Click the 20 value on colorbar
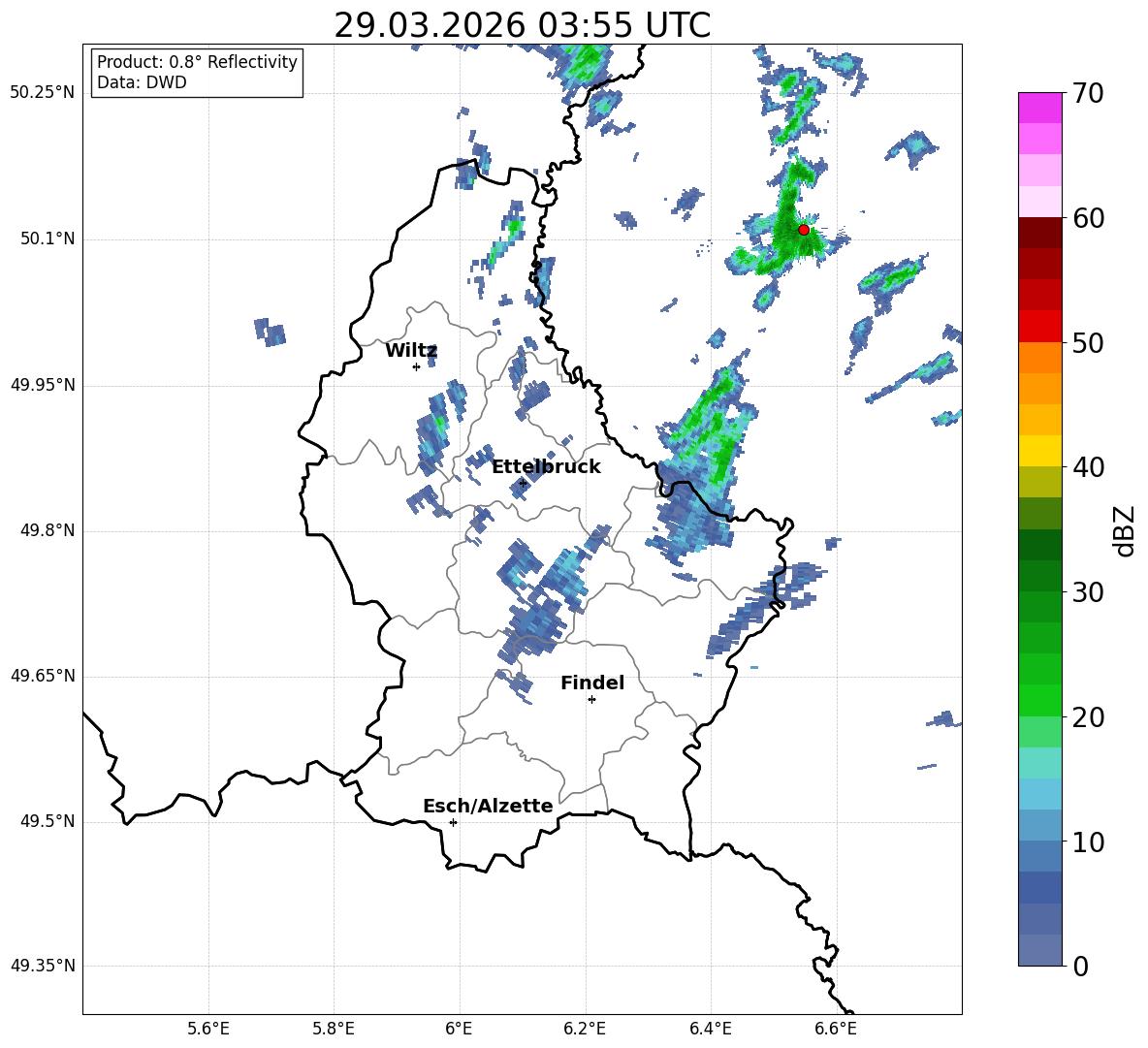 click(1088, 718)
